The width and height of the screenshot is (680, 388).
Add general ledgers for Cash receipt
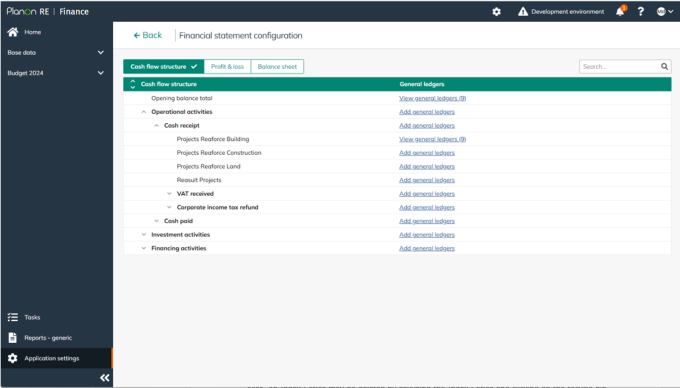click(x=427, y=125)
